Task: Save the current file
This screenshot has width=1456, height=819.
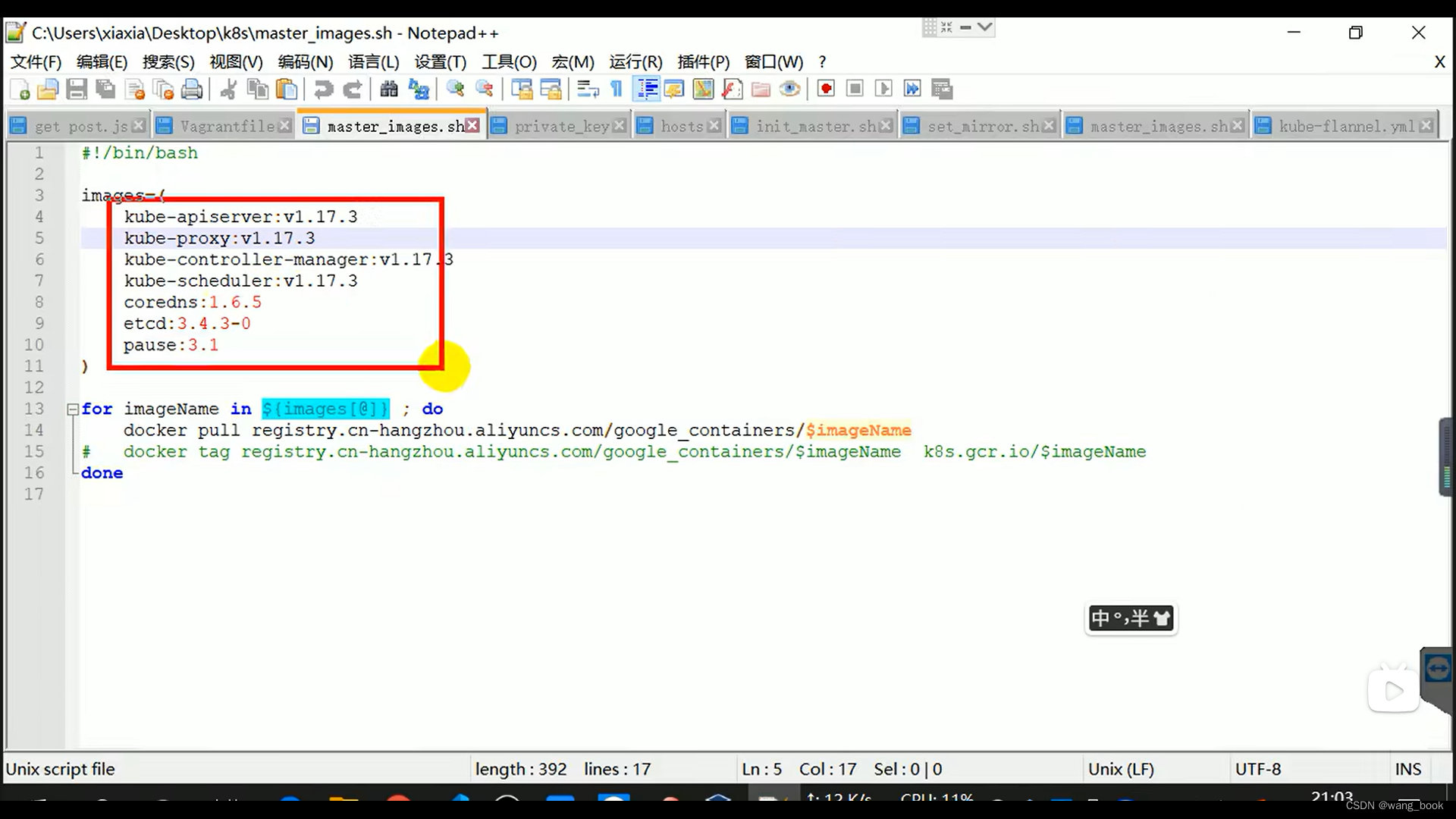Action: pos(77,89)
